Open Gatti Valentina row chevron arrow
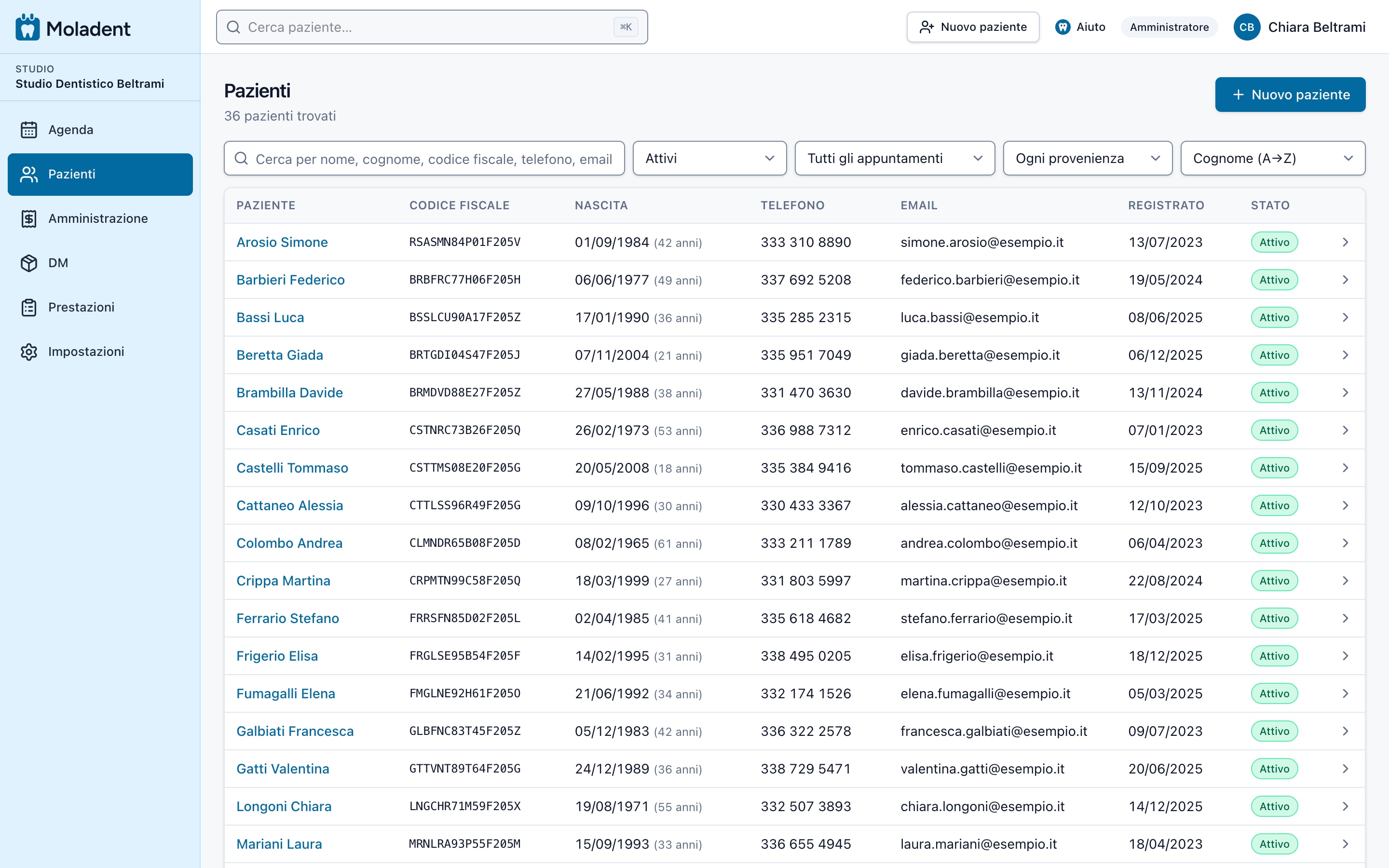Screen dimensions: 1389x868 click(1346, 769)
